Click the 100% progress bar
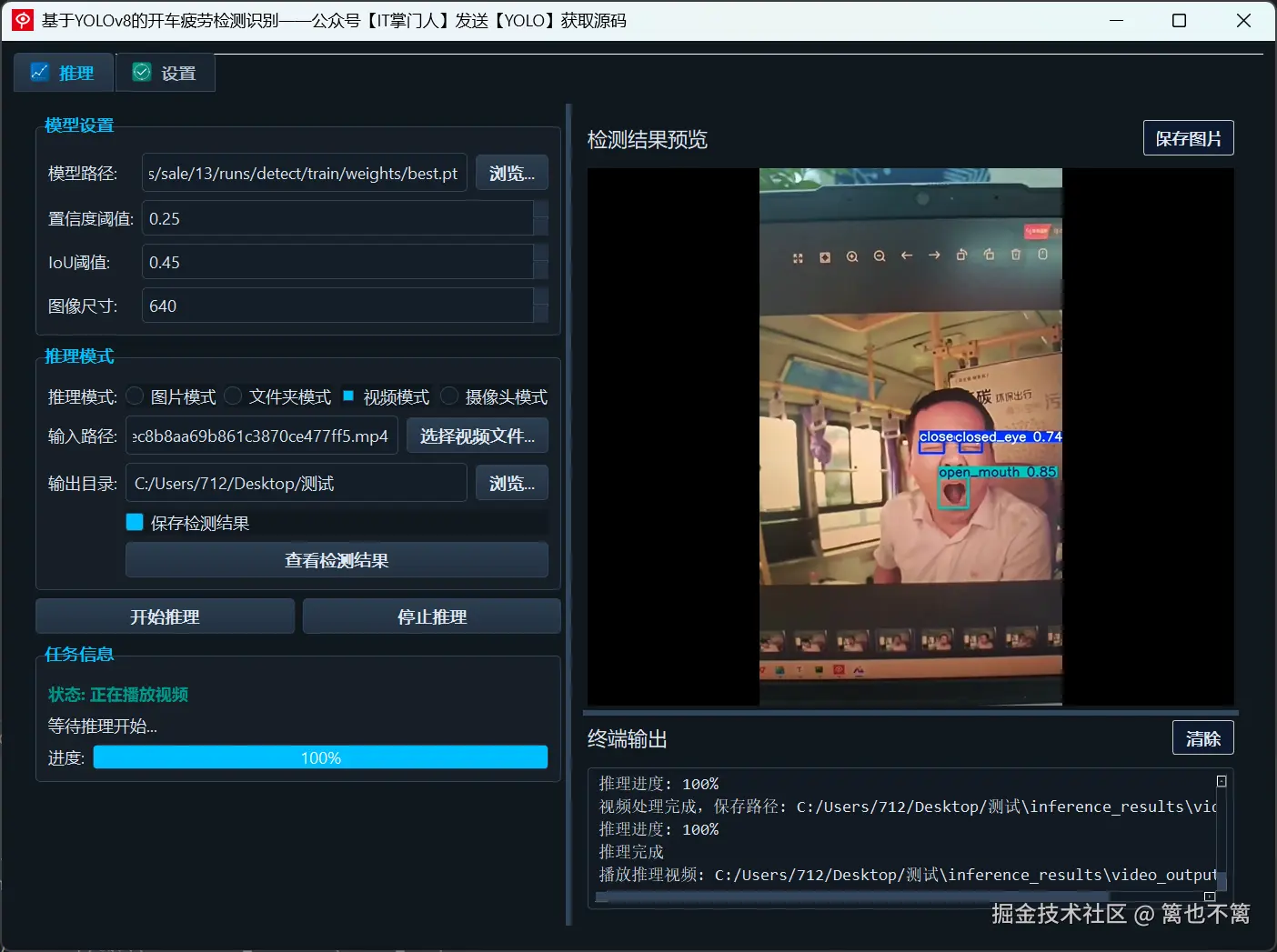Viewport: 1277px width, 952px height. click(x=320, y=757)
